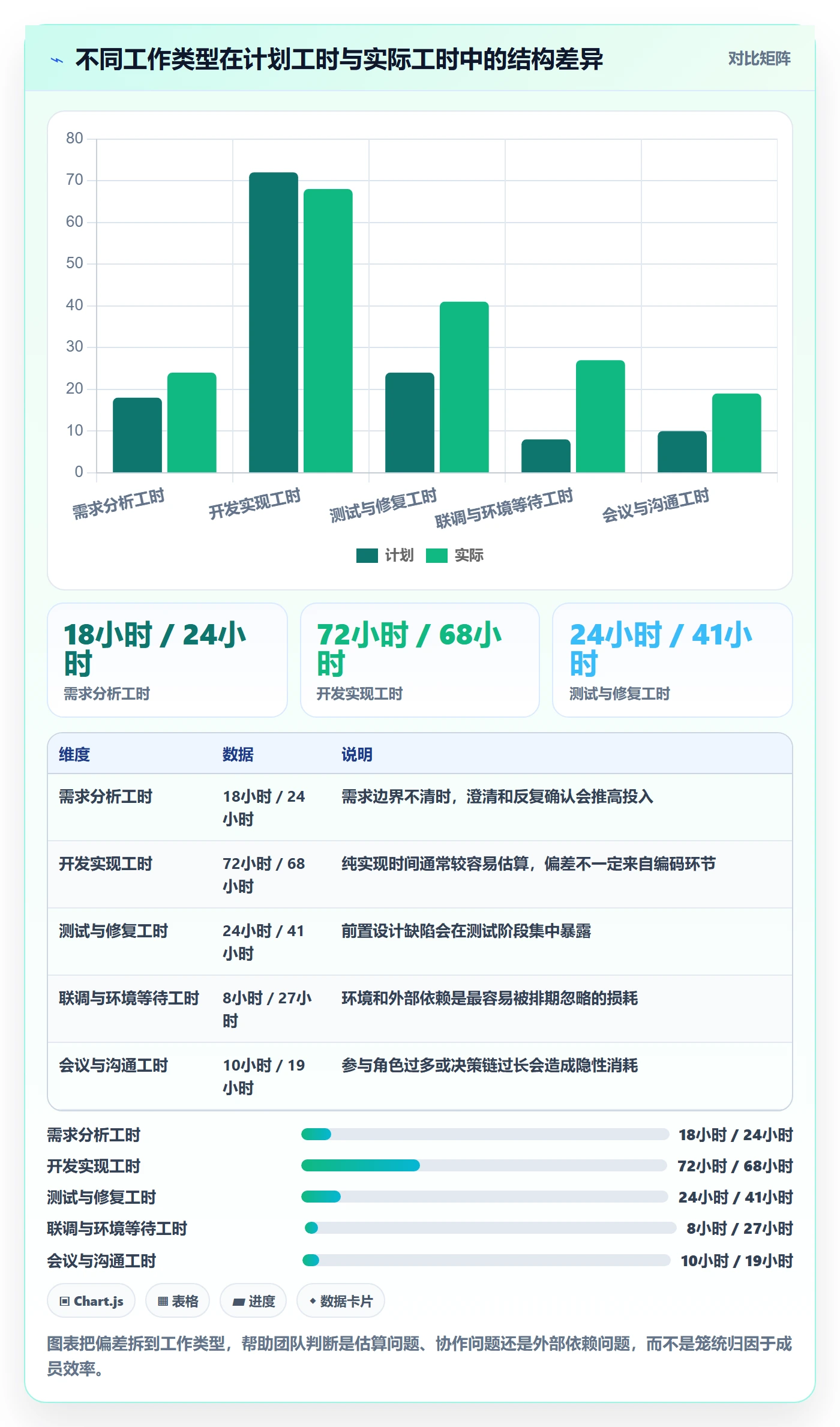Click the 数据 column header
The height and width of the screenshot is (1427, 840).
click(x=238, y=754)
